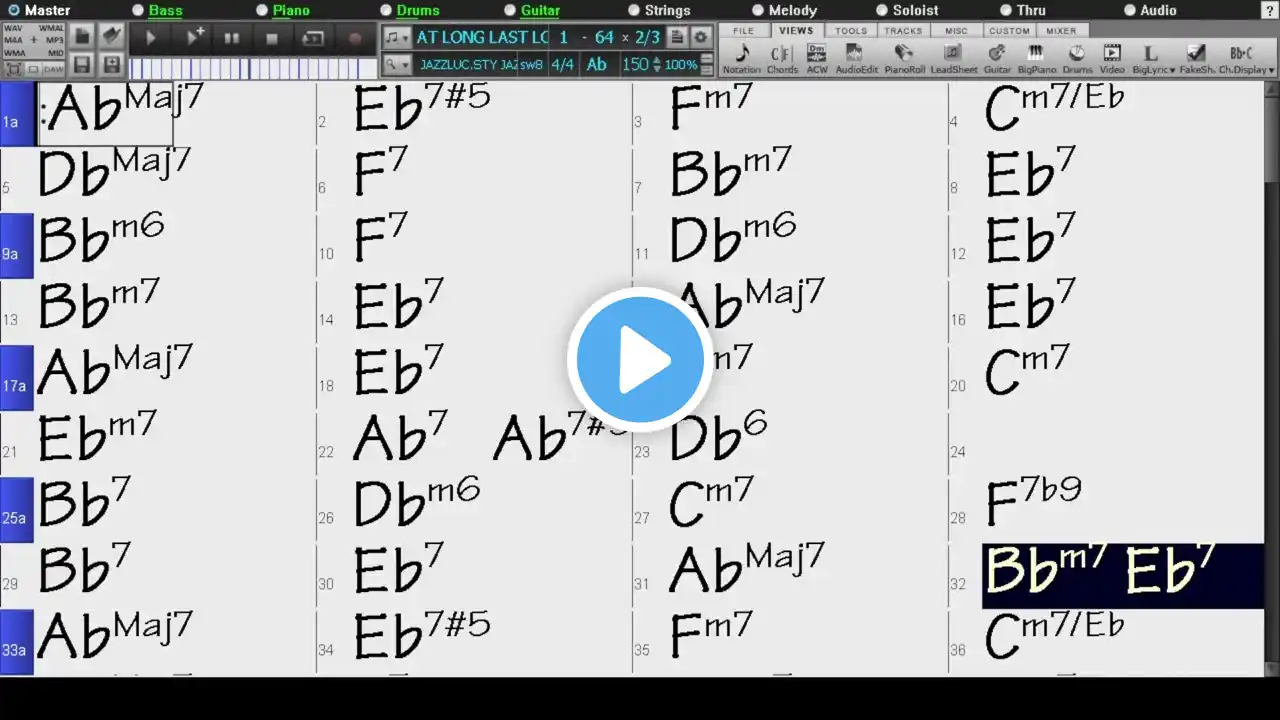Open the Guitar fretboard view
This screenshot has width=1280, height=720.
[997, 59]
